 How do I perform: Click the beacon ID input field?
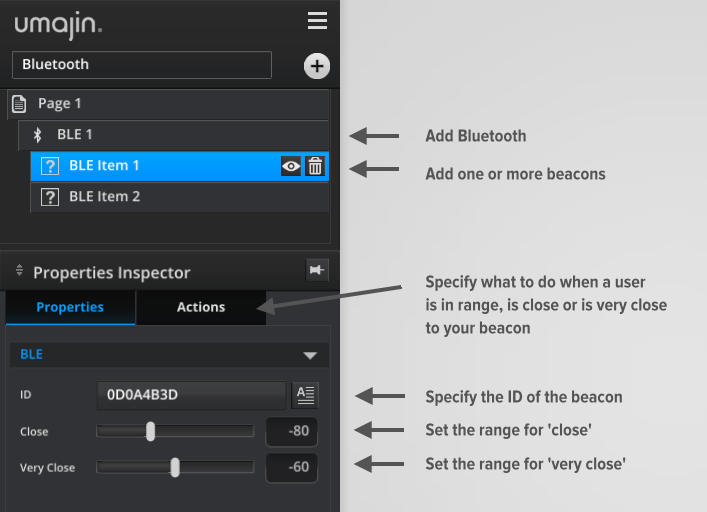pyautogui.click(x=192, y=395)
